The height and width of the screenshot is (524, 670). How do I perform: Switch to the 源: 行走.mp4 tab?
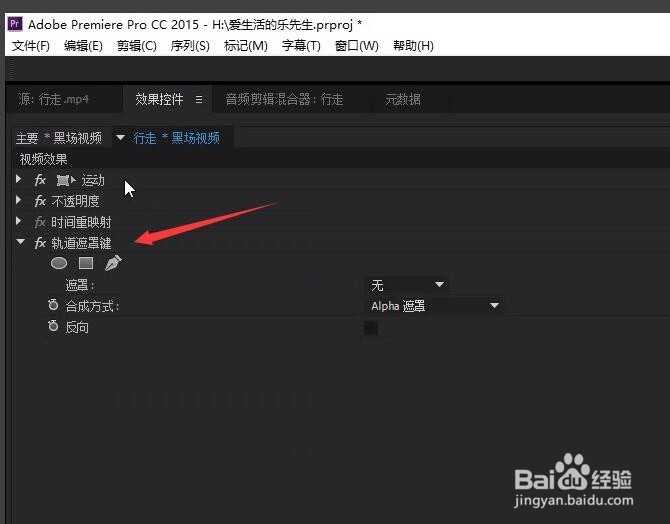coord(54,100)
